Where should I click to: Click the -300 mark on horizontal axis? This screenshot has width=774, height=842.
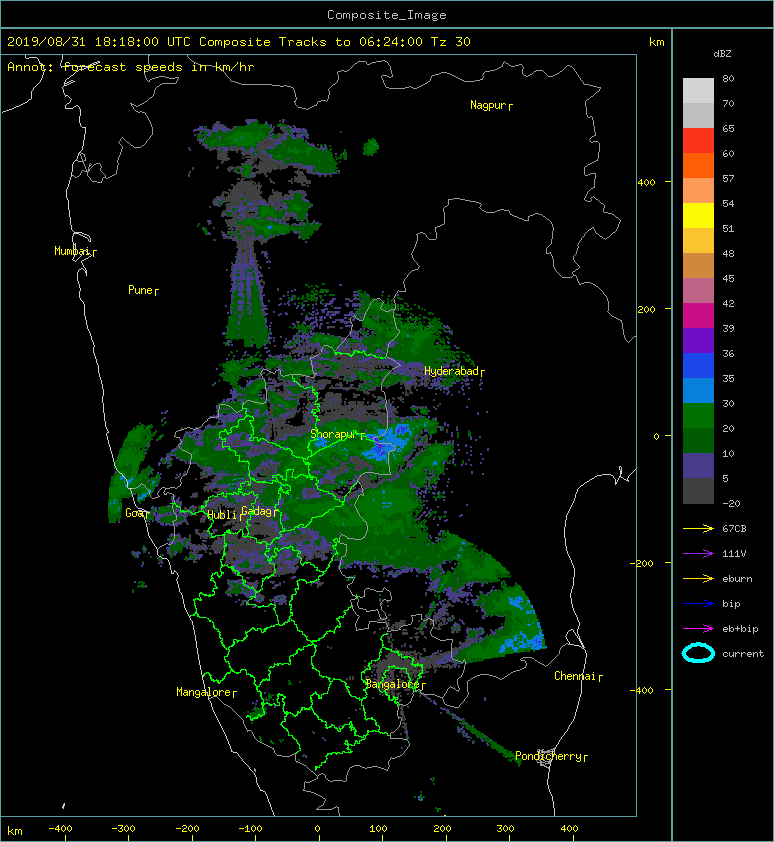click(x=123, y=829)
